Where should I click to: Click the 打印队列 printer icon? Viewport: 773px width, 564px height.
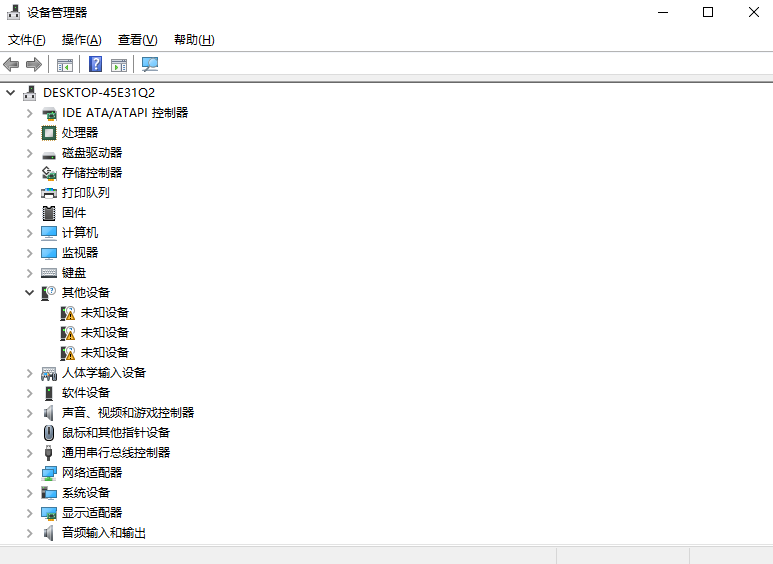49,192
